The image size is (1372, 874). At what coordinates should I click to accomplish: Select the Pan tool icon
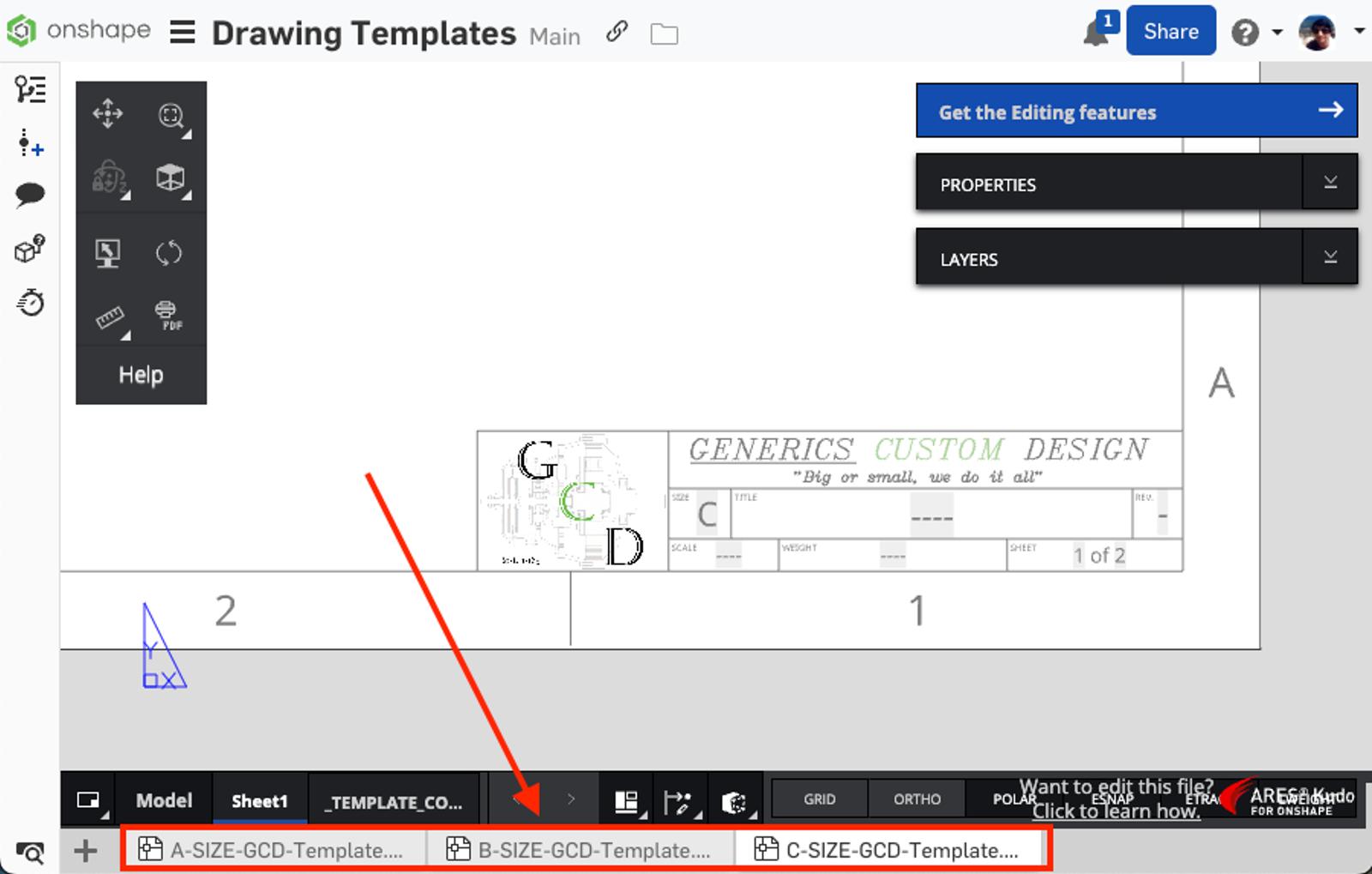point(108,113)
